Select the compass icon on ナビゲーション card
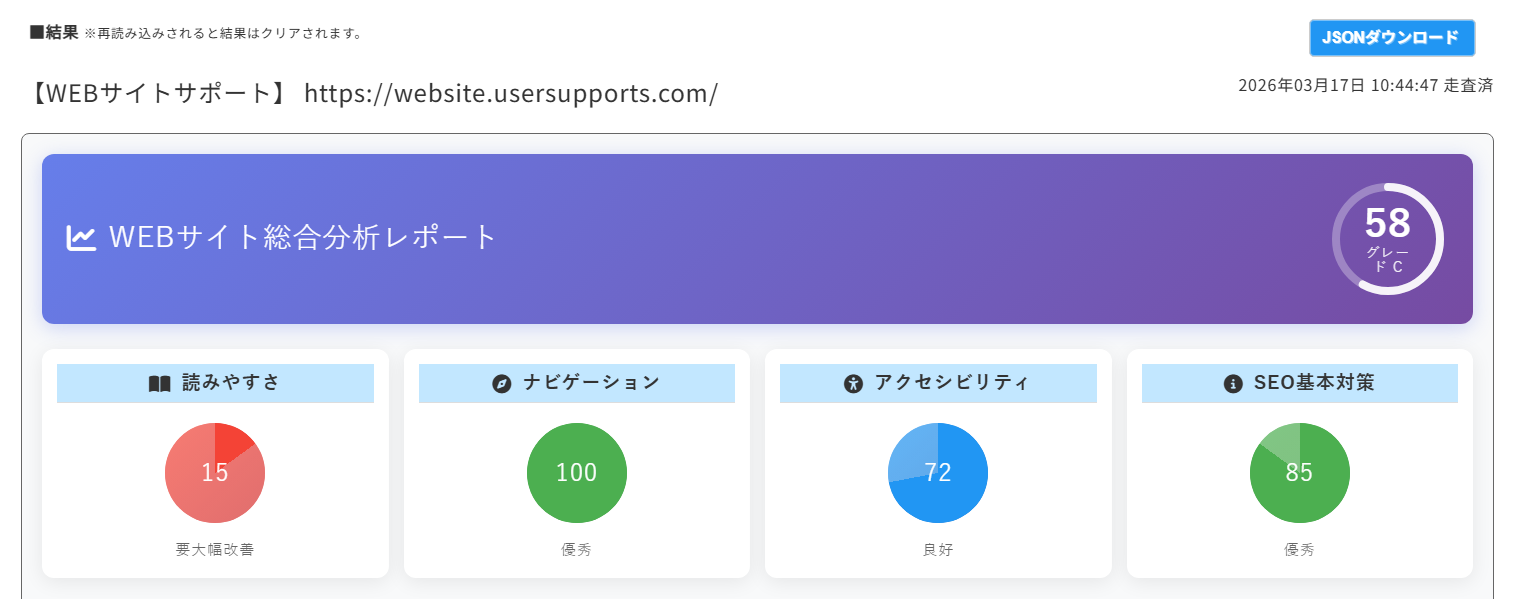 point(501,382)
